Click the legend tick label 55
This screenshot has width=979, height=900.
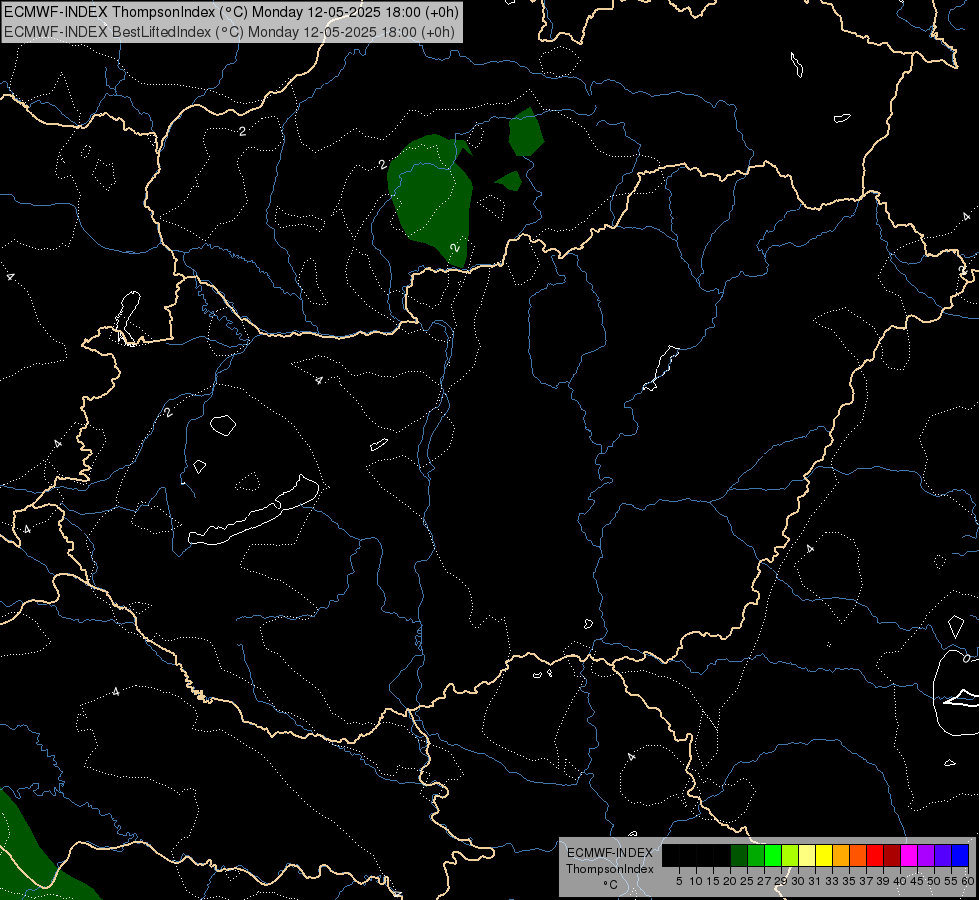(x=952, y=881)
